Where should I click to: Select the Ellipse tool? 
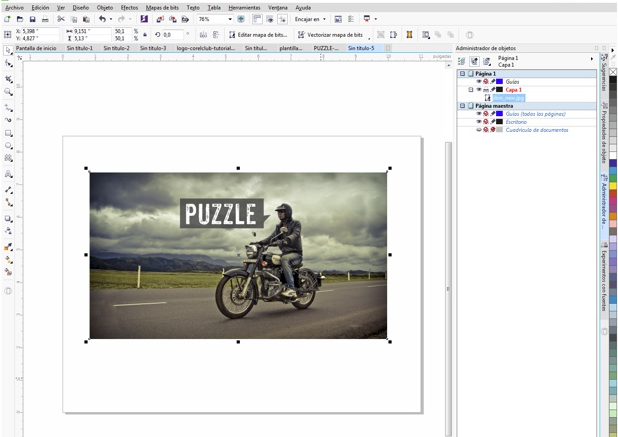8,146
